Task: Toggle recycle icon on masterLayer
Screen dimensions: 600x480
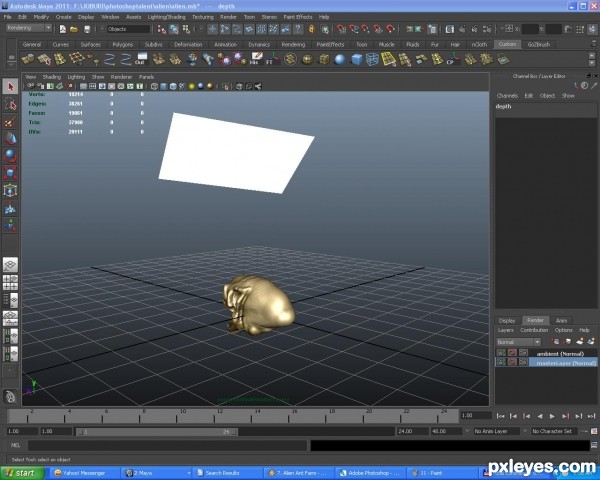Action: click(512, 362)
